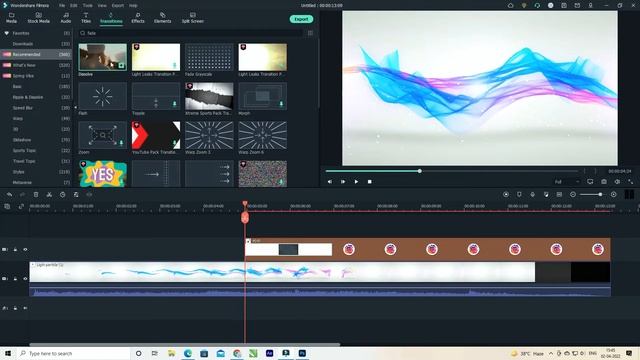Toggle lock on the audio track

(15, 308)
